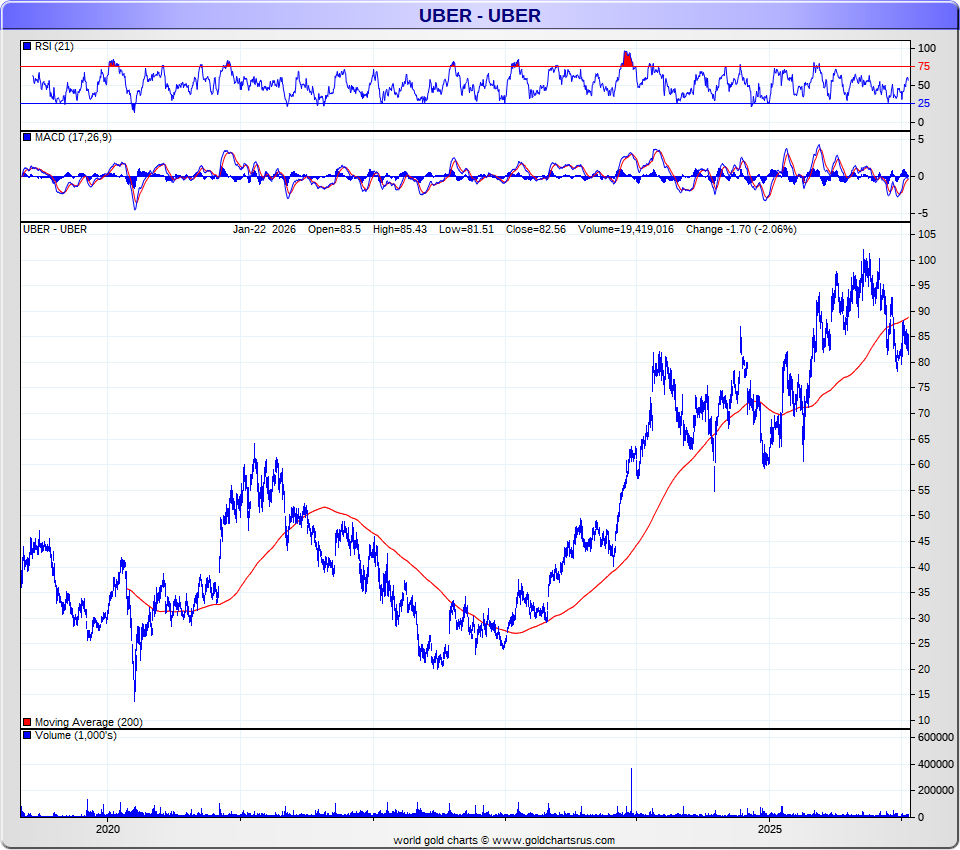Click the High=85.43 value
Image resolution: width=960 pixels, height=850 pixels.
399,229
